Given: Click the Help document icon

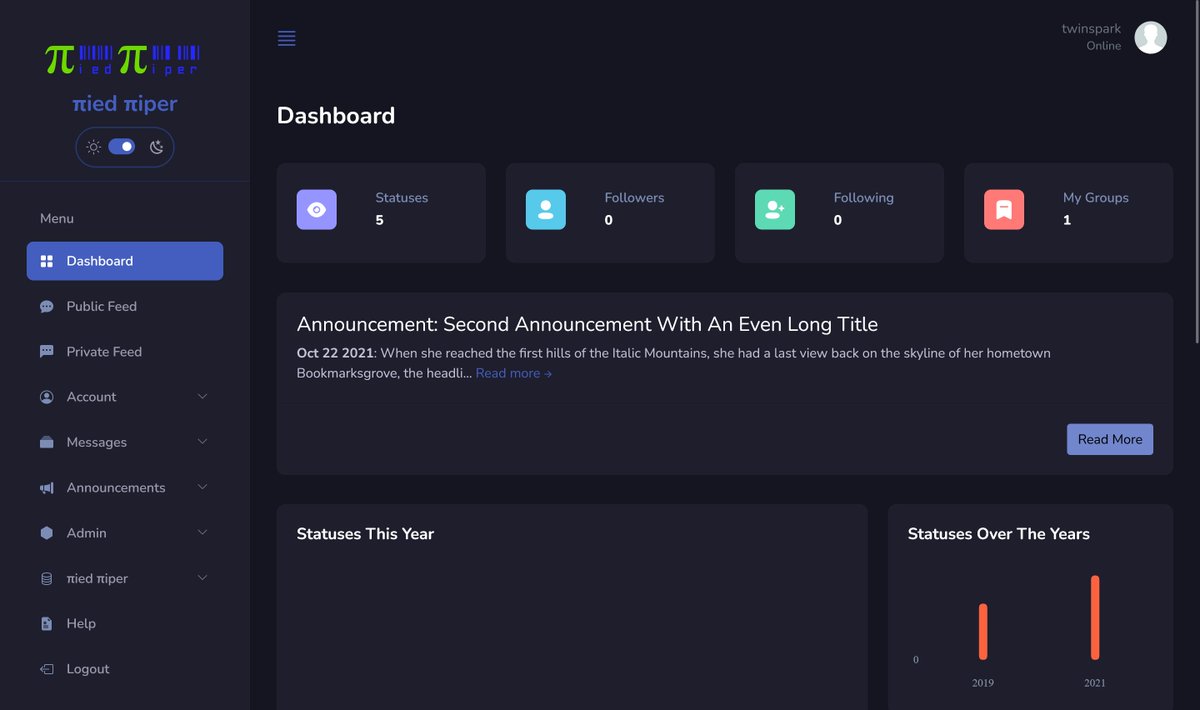Looking at the screenshot, I should 46,624.
